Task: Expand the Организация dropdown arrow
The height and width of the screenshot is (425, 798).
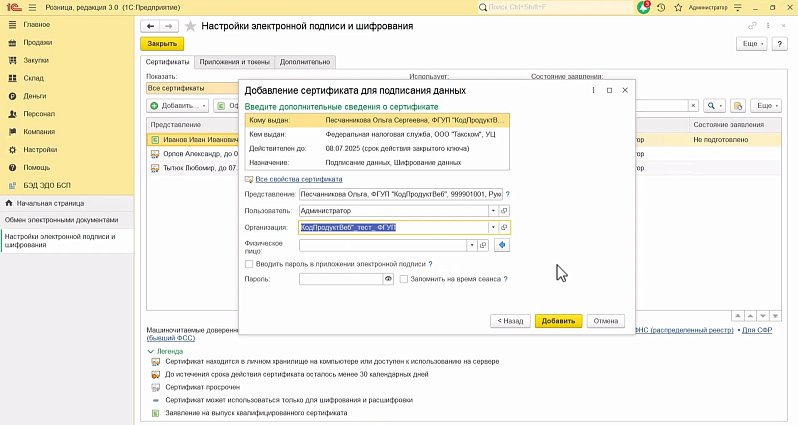Action: (x=493, y=228)
